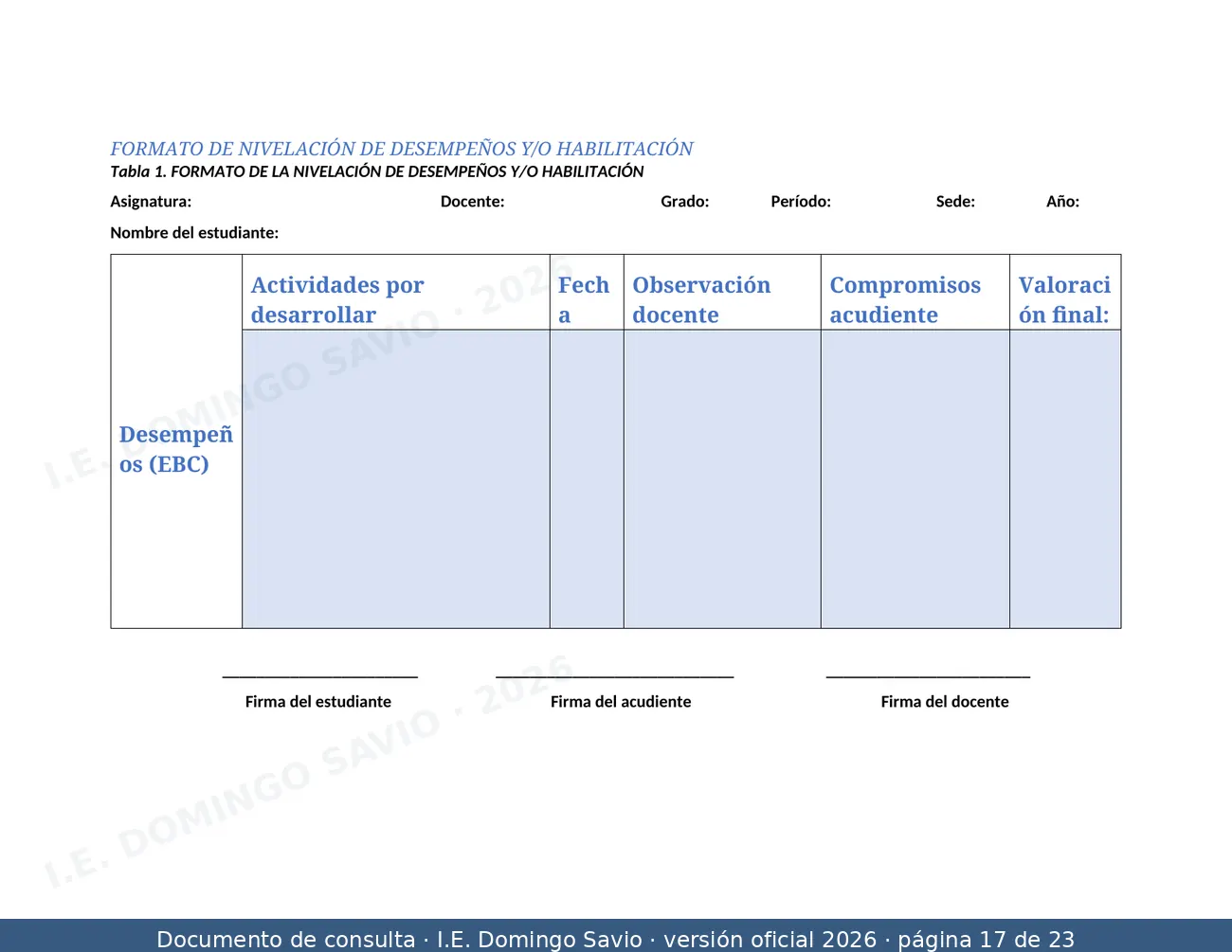
Task: Select the "Asignatura:" label
Action: click(151, 201)
